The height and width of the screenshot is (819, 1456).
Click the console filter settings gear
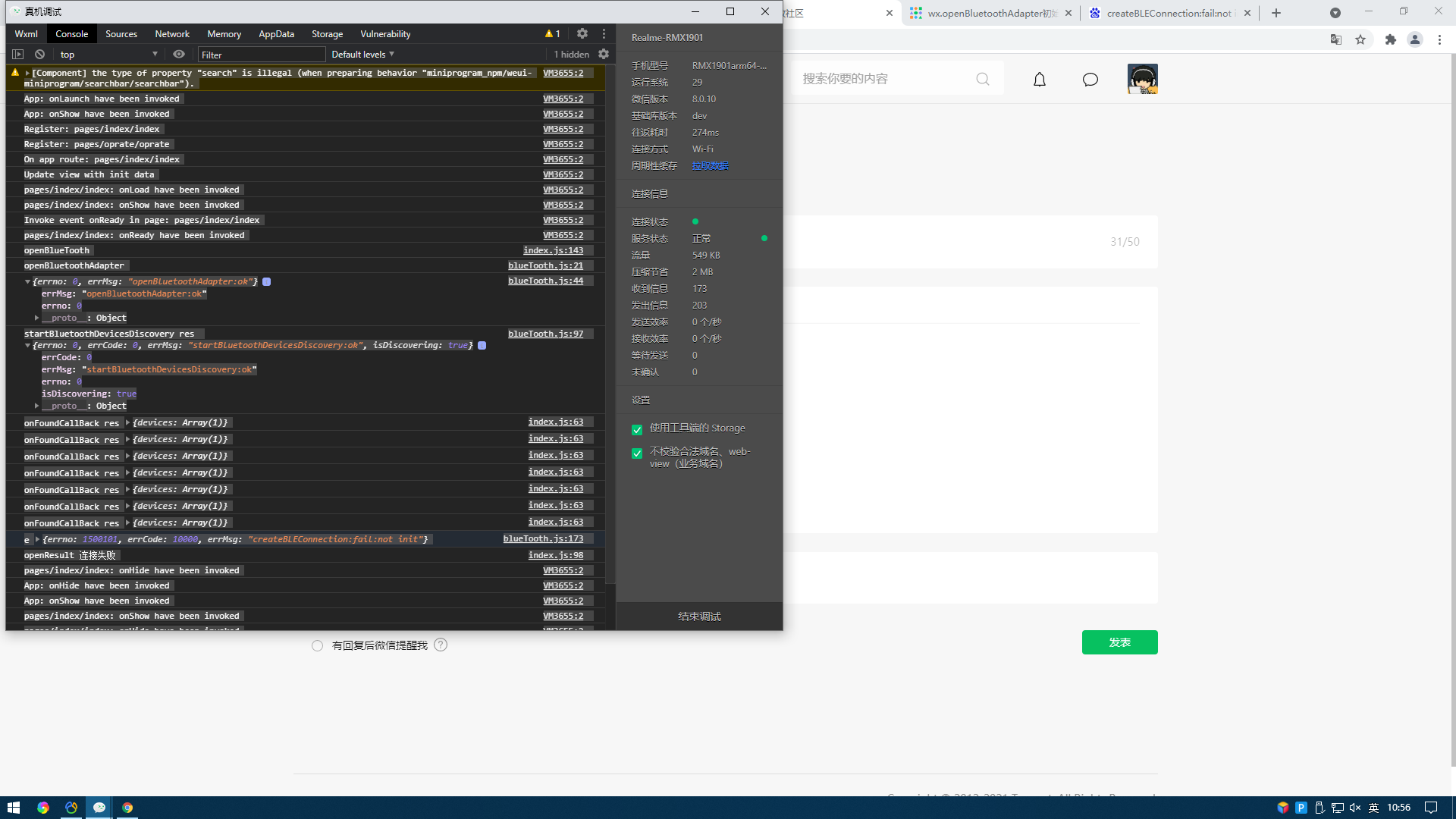(x=604, y=54)
